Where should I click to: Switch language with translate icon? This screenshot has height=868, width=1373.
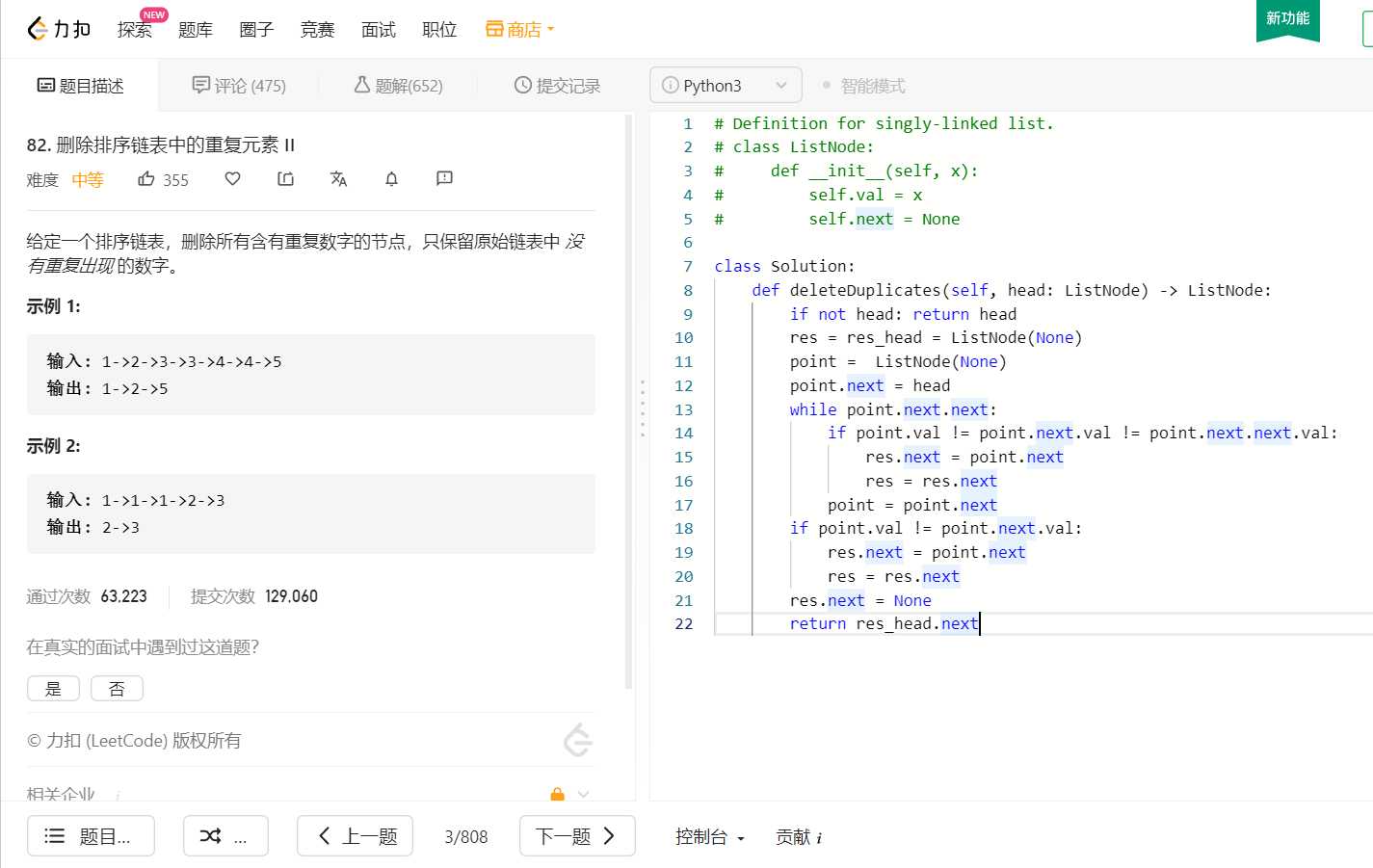(x=338, y=178)
